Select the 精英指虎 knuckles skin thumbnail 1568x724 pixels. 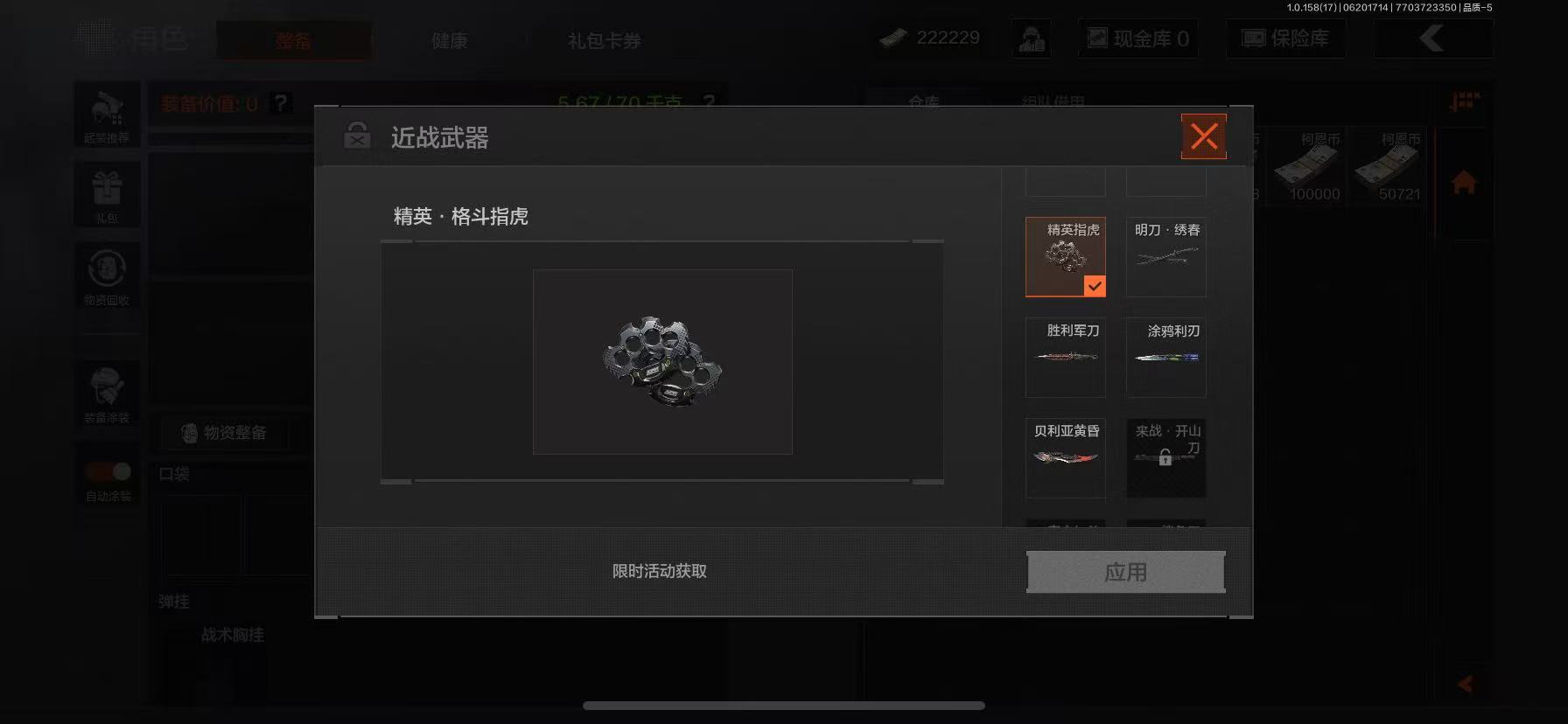point(1066,257)
